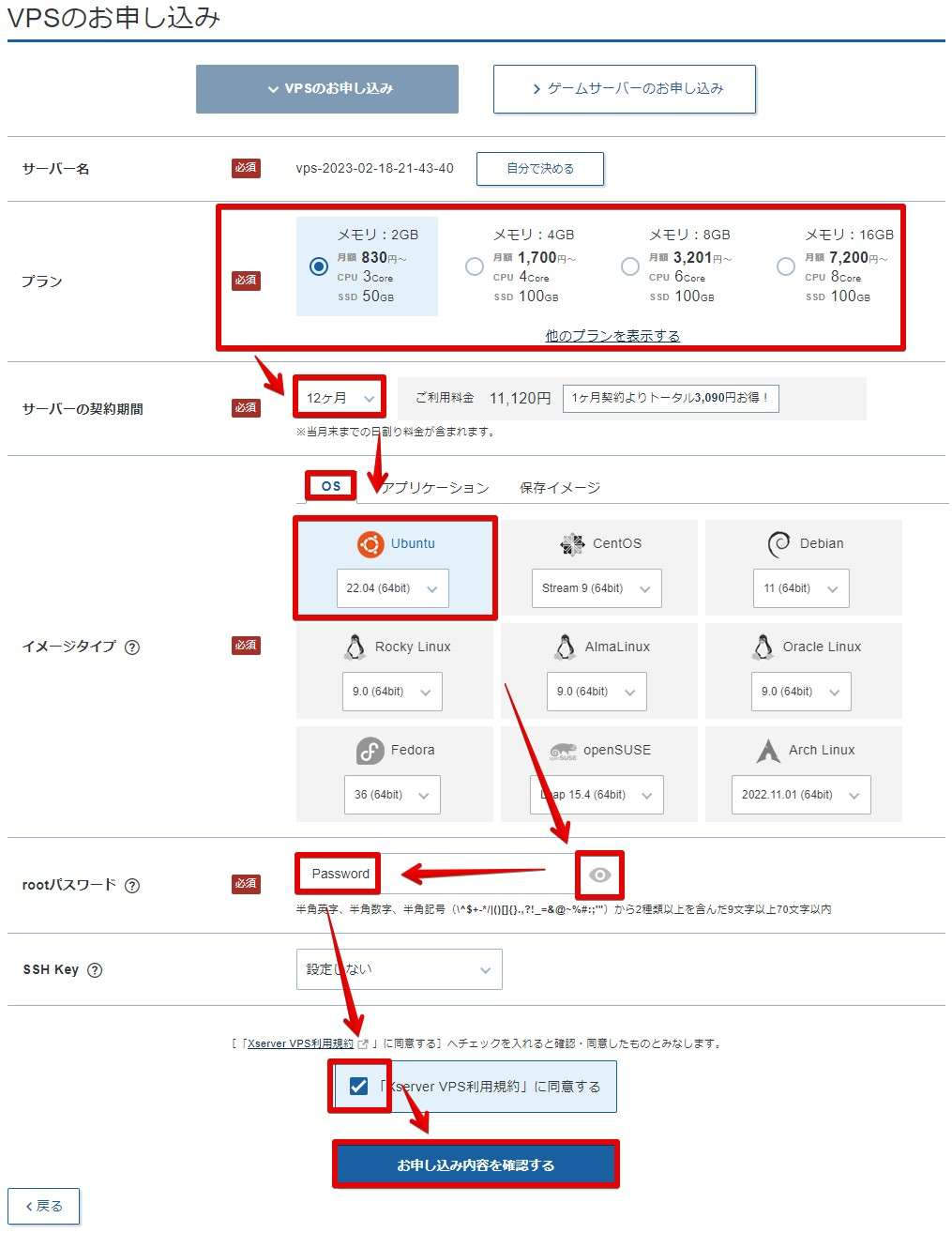Click the Rocky Linux penguin icon
This screenshot has width=952, height=1233.
point(355,647)
